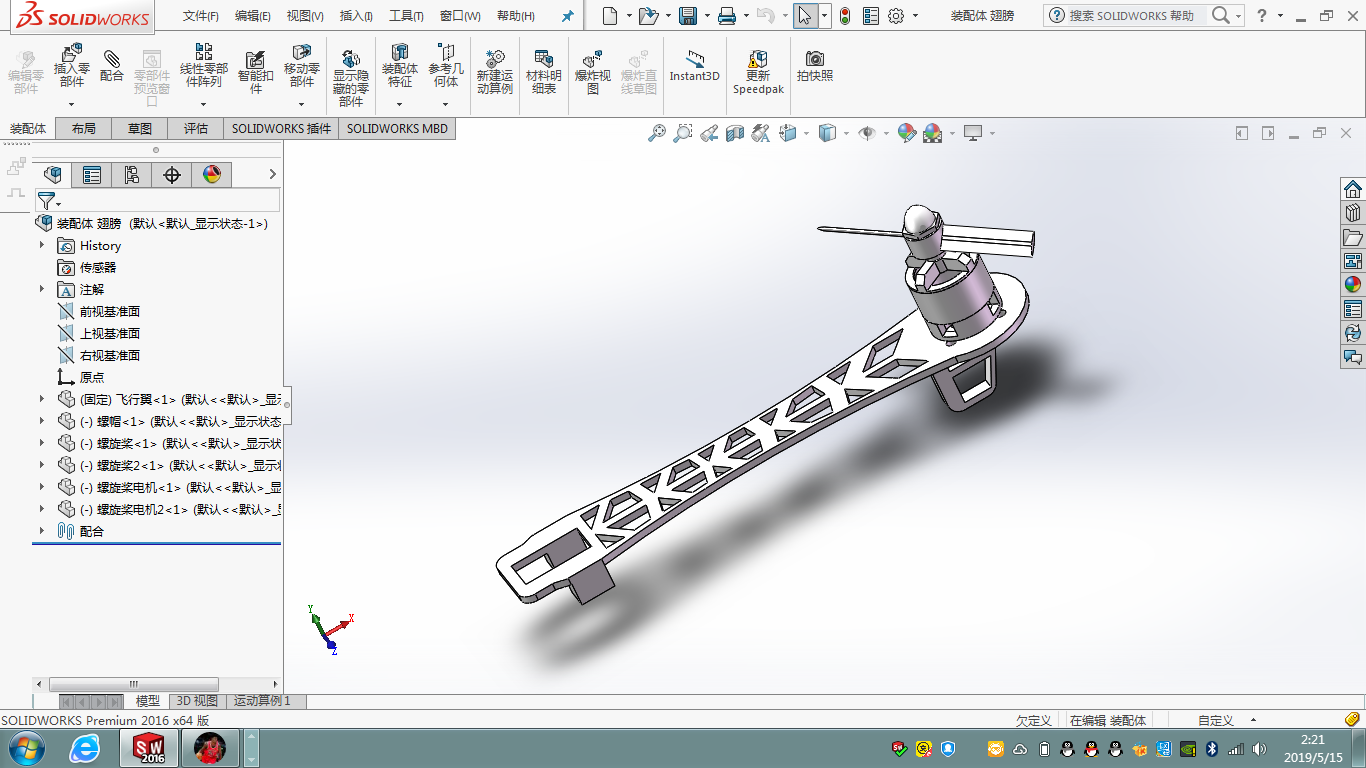The height and width of the screenshot is (768, 1366).
Task: Open the 文件(F) menu
Action: (x=201, y=16)
